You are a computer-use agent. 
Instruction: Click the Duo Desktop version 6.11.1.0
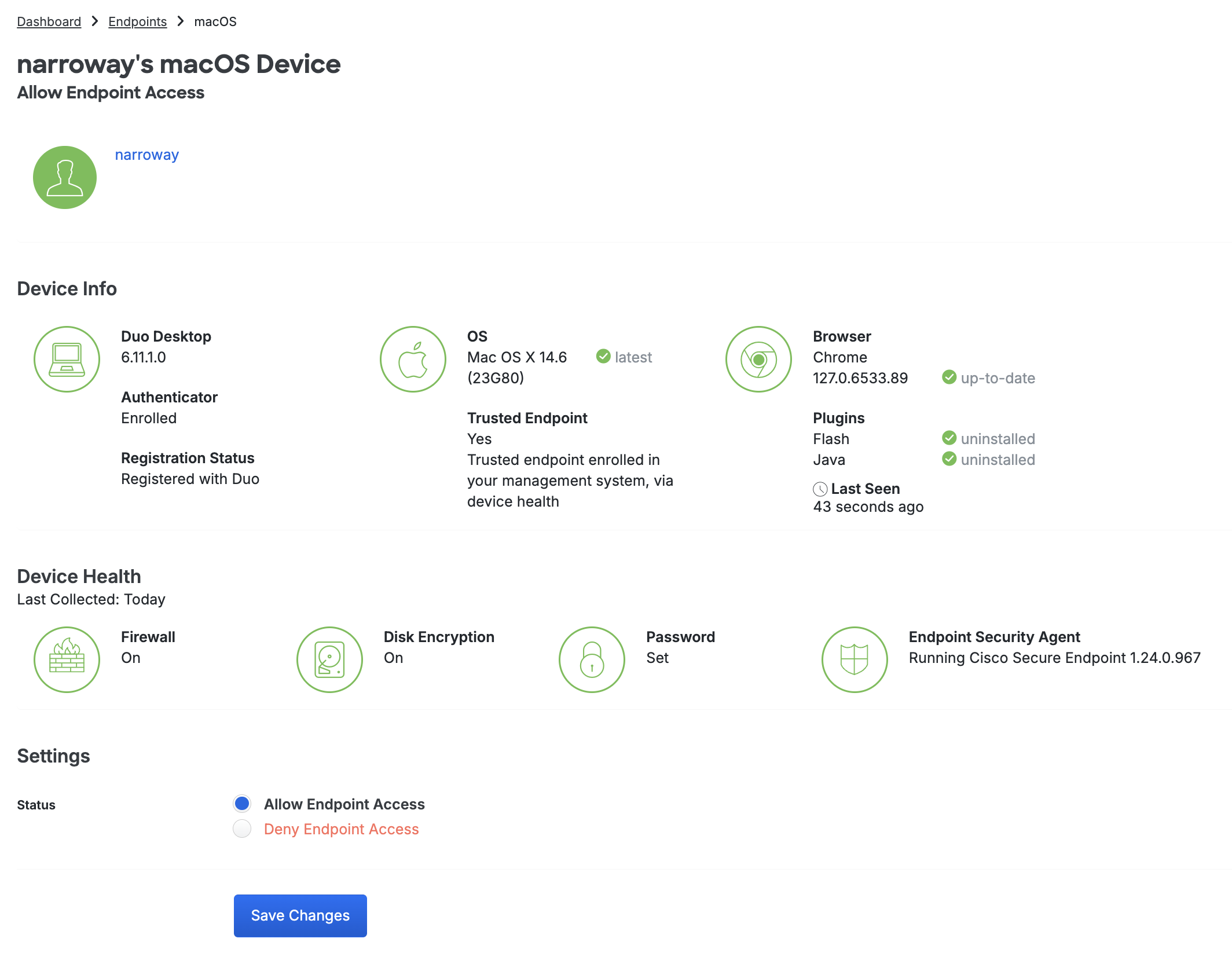pyautogui.click(x=144, y=357)
